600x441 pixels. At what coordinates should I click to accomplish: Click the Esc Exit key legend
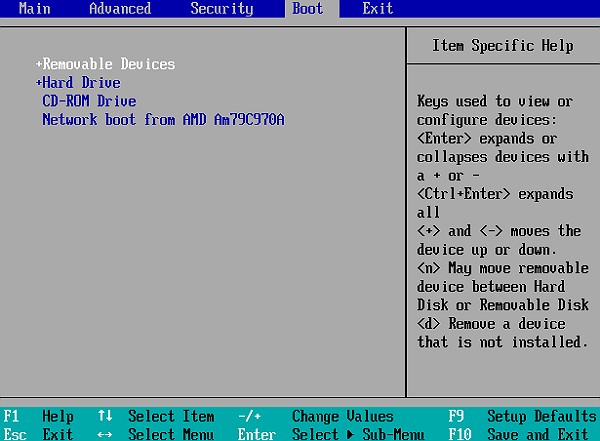pos(38,434)
